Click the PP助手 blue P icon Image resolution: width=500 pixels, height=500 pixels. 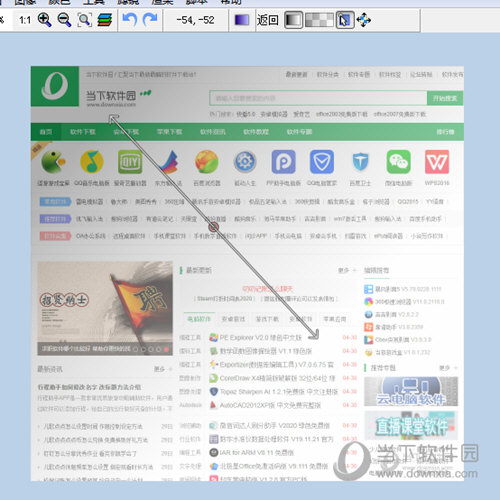pyautogui.click(x=283, y=162)
